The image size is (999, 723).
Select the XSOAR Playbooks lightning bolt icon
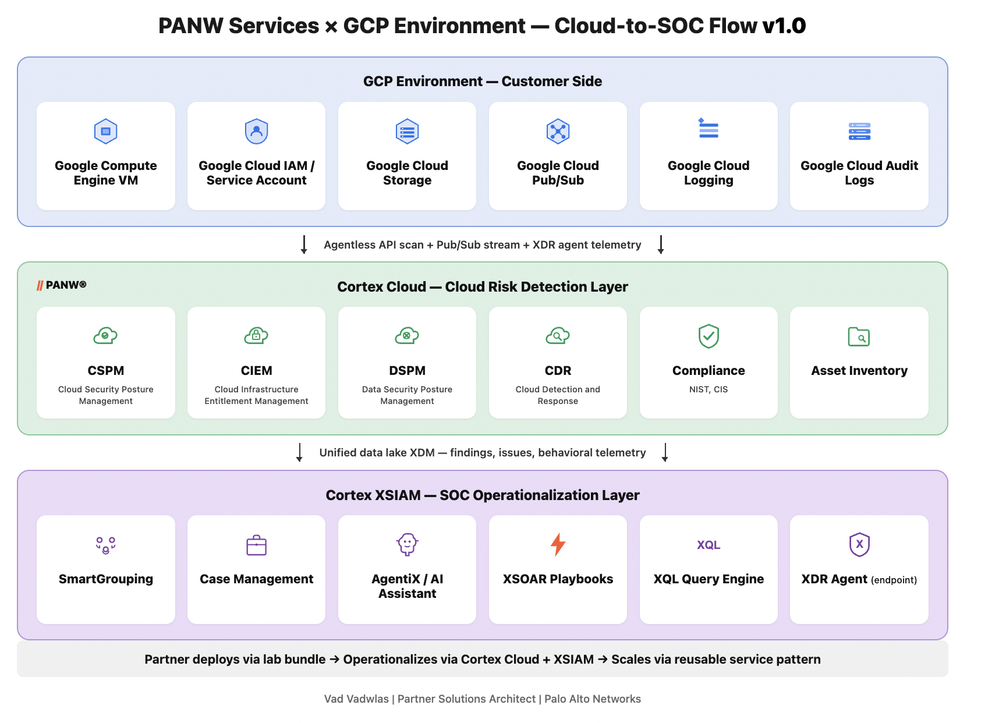coord(558,545)
